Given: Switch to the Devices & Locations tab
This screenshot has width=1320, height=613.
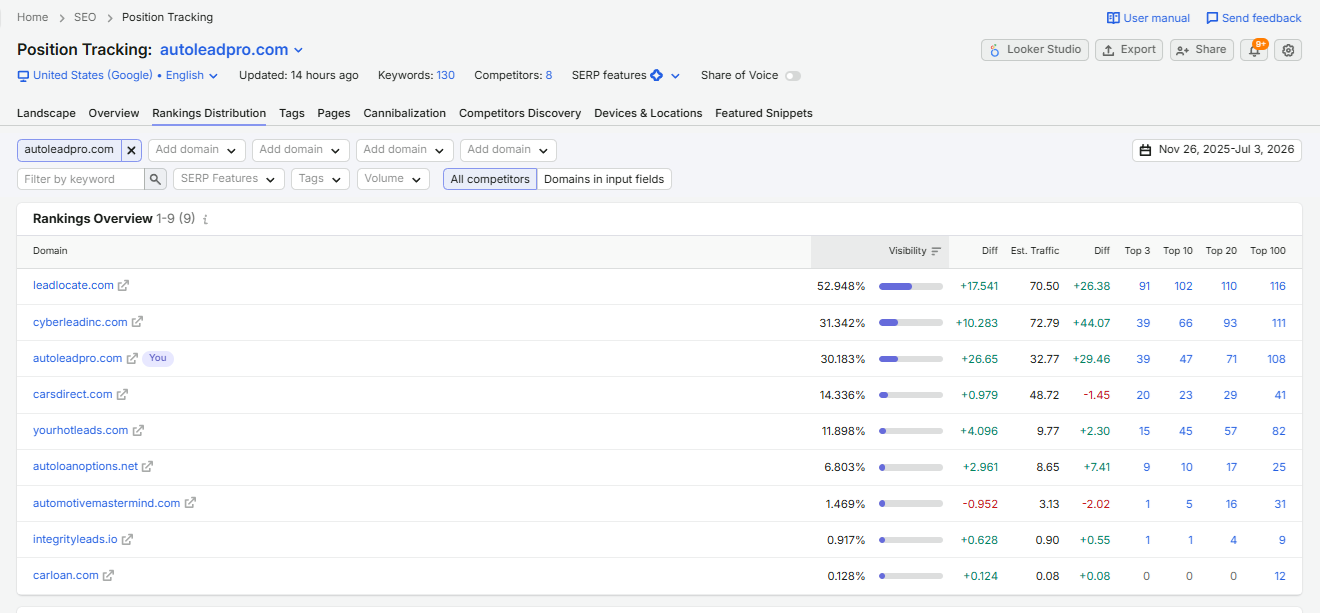Looking at the screenshot, I should [x=648, y=113].
